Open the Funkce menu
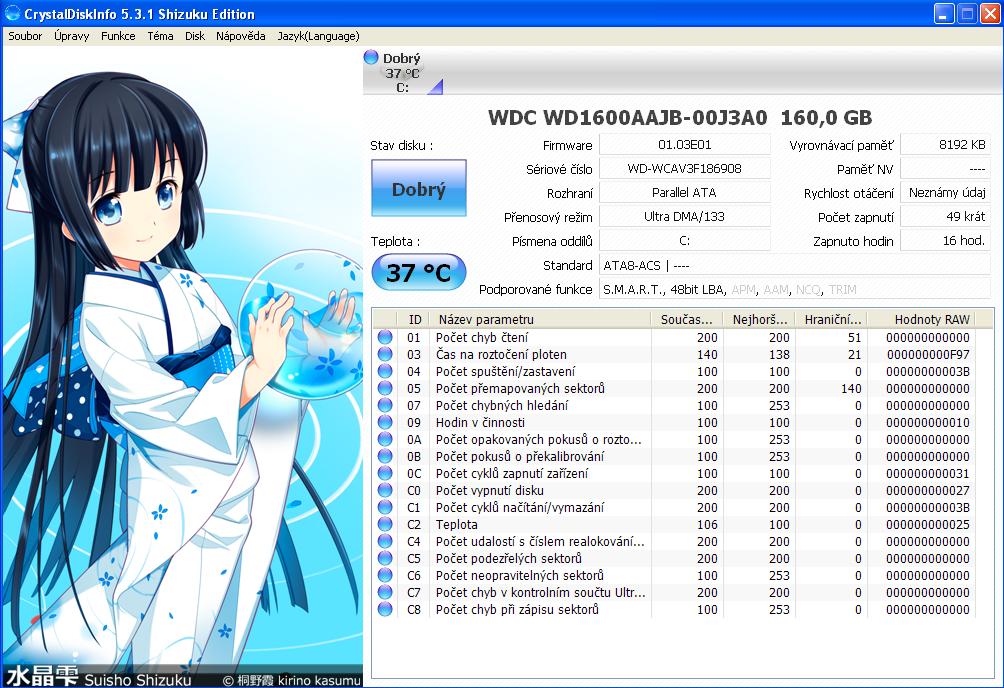This screenshot has height=688, width=1004. click(x=118, y=36)
